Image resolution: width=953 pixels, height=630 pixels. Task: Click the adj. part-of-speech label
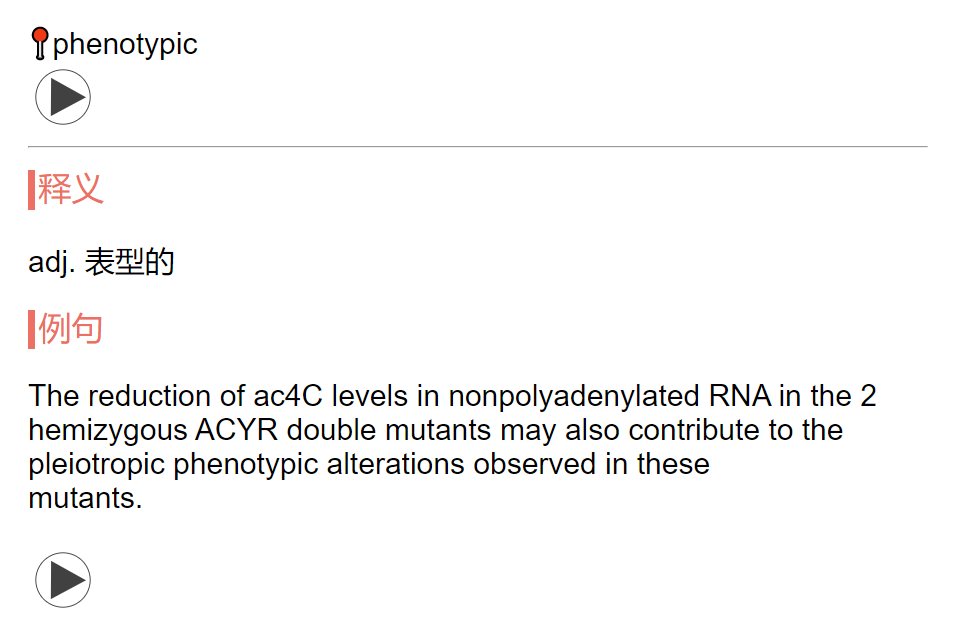click(x=52, y=262)
